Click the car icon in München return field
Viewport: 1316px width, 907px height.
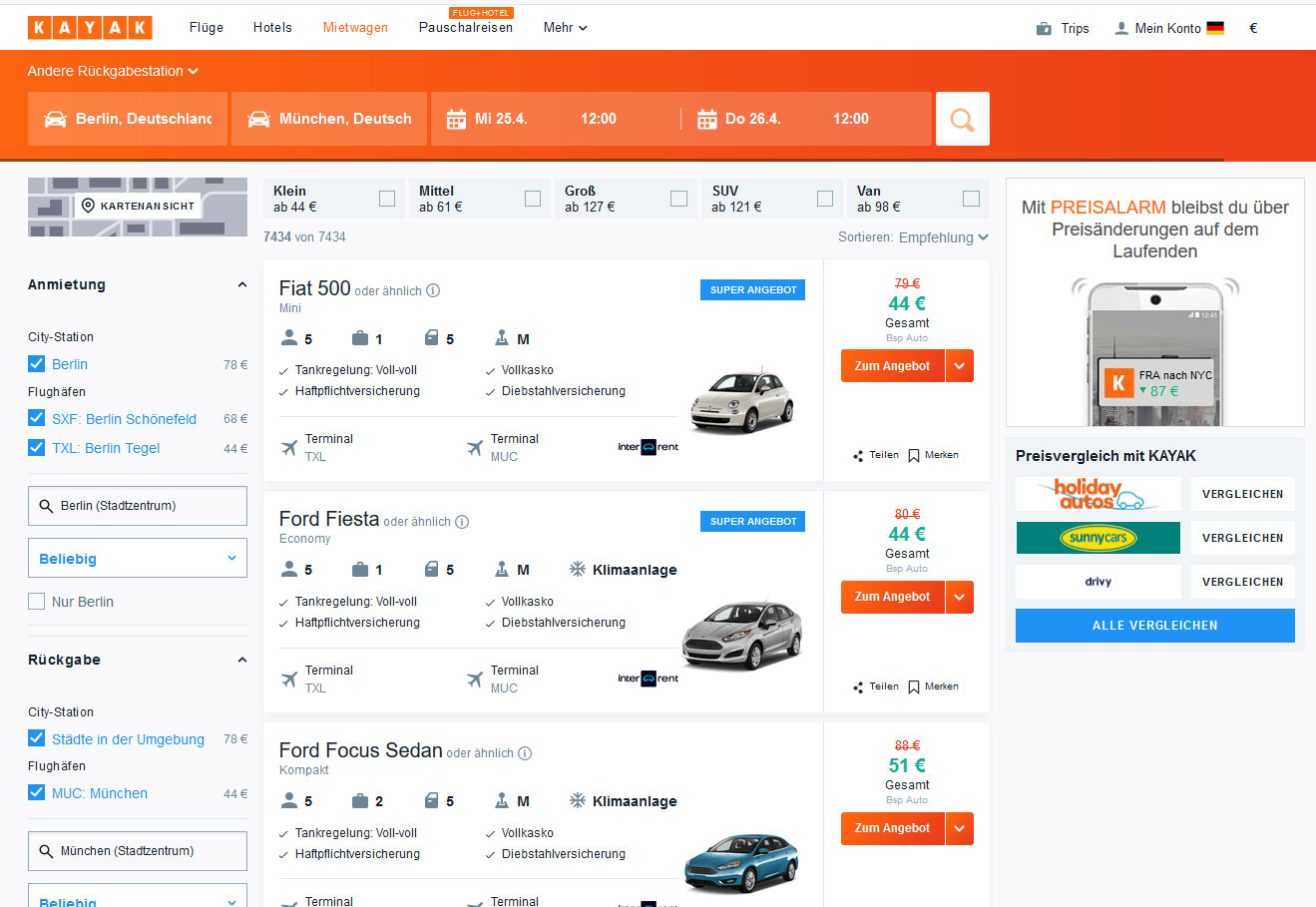click(x=258, y=119)
